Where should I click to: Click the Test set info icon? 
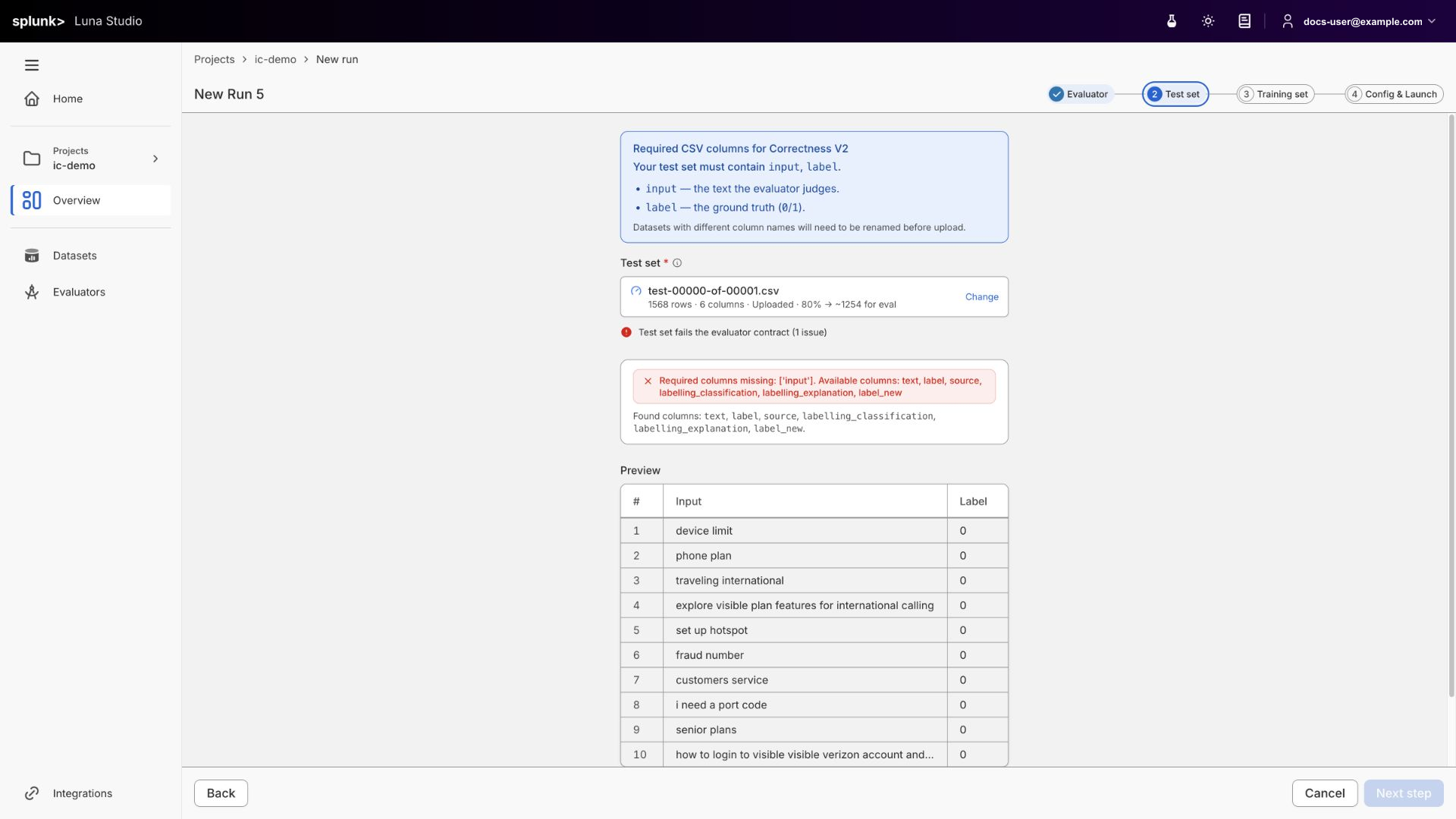point(677,263)
